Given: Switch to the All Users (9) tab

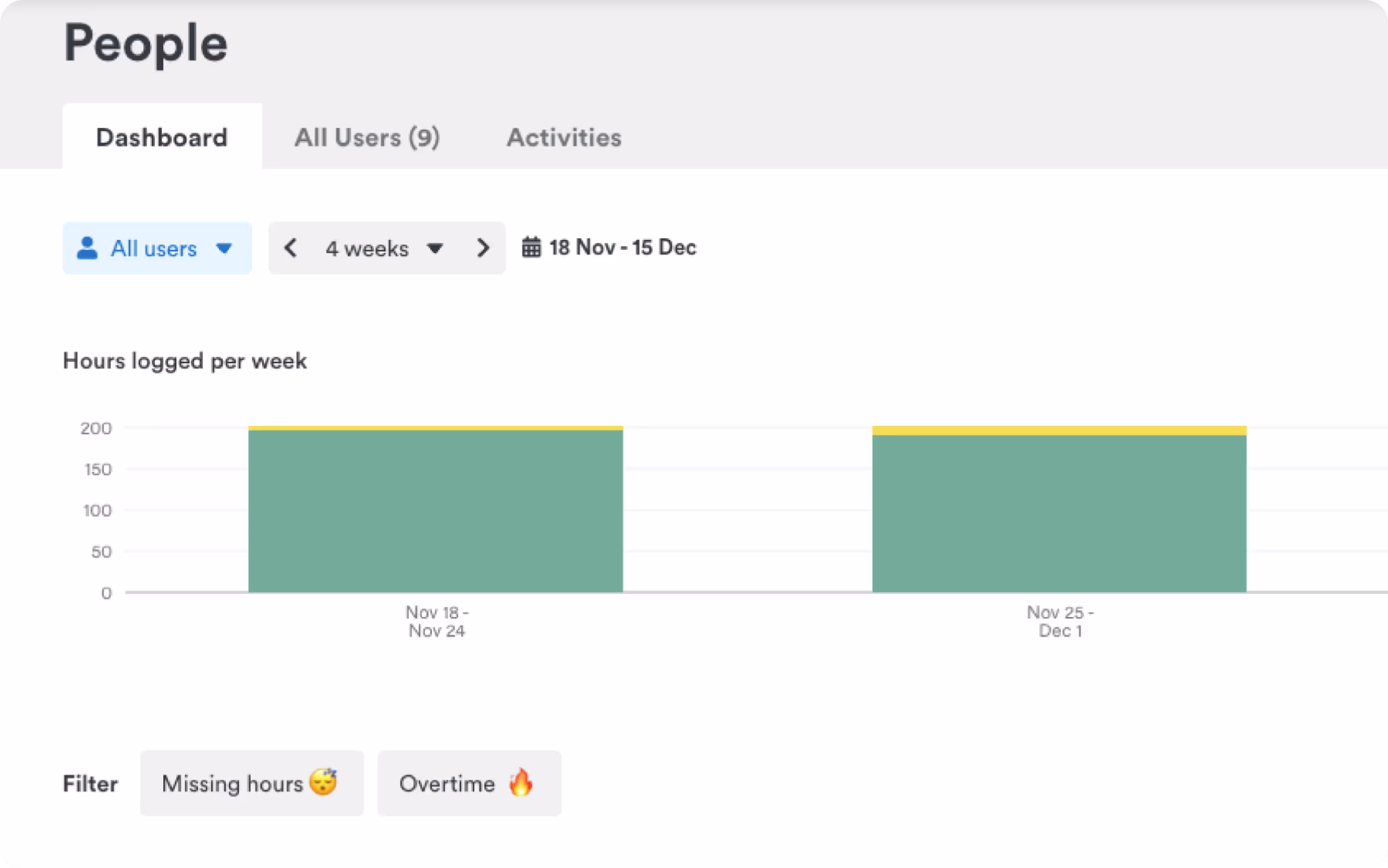Looking at the screenshot, I should (367, 138).
